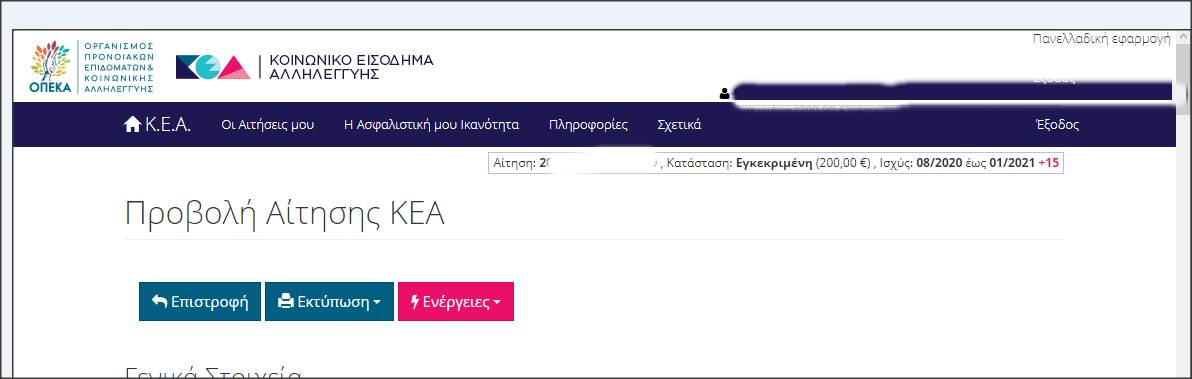Click the OPEKA organization logo
This screenshot has width=1192, height=379.
pyautogui.click(x=92, y=67)
